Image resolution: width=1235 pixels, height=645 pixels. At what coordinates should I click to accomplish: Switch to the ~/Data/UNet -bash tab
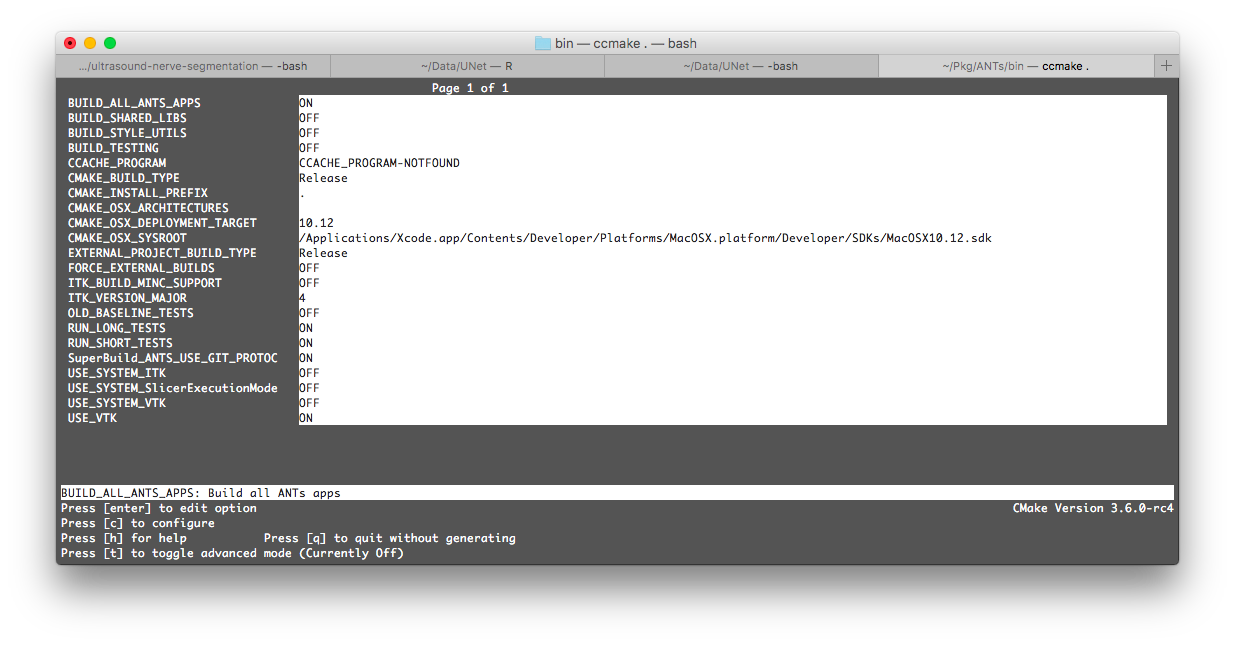pos(740,65)
